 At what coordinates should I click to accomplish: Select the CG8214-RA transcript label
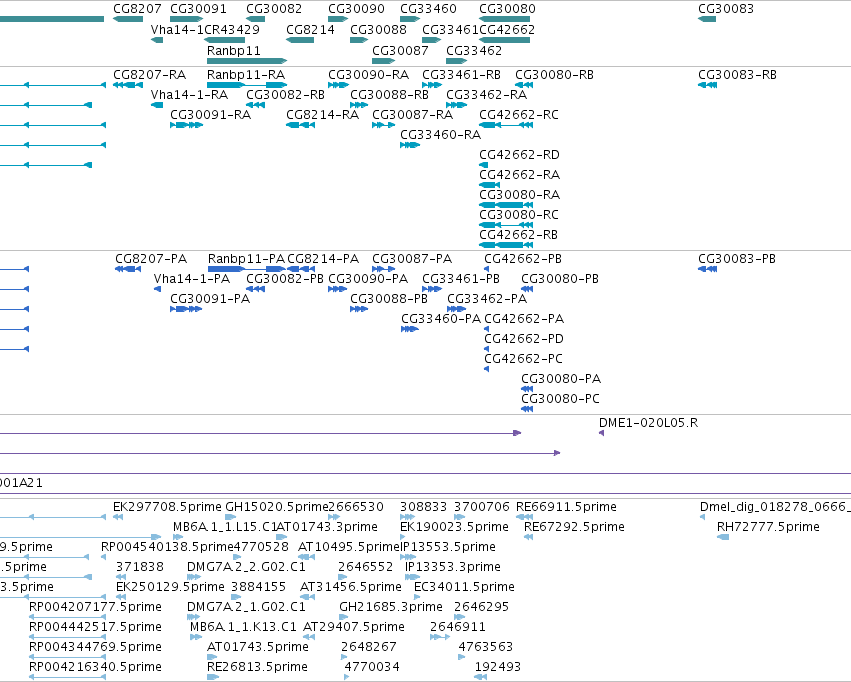(322, 114)
